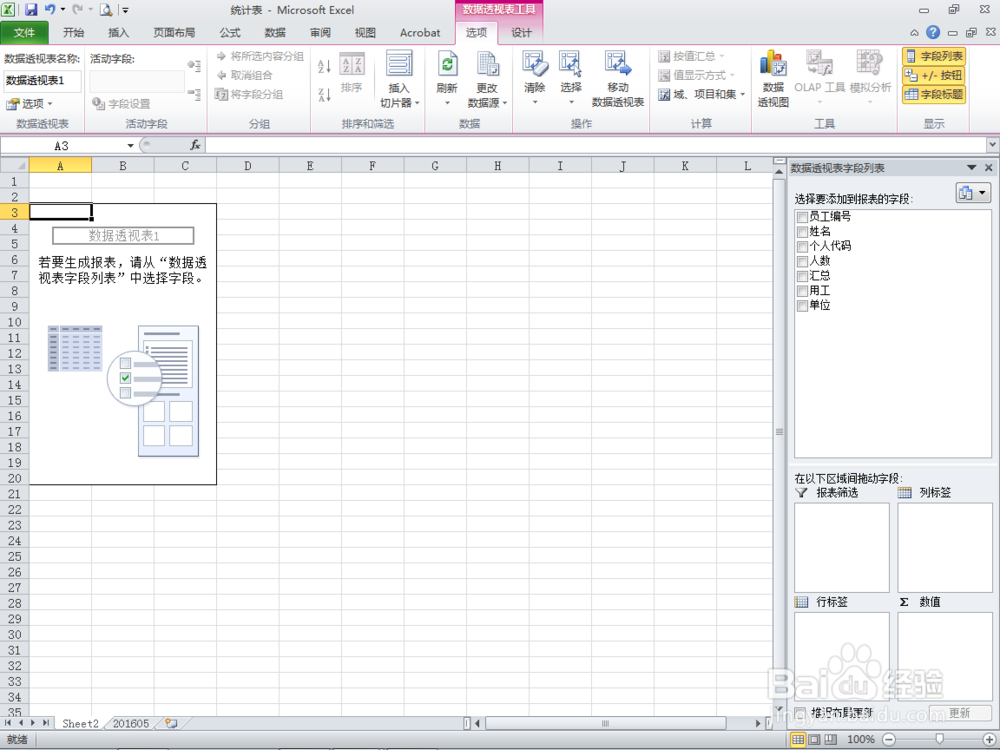This screenshot has height=750, width=1000.
Task: Switch to Normal view icon in status bar
Action: (x=797, y=739)
